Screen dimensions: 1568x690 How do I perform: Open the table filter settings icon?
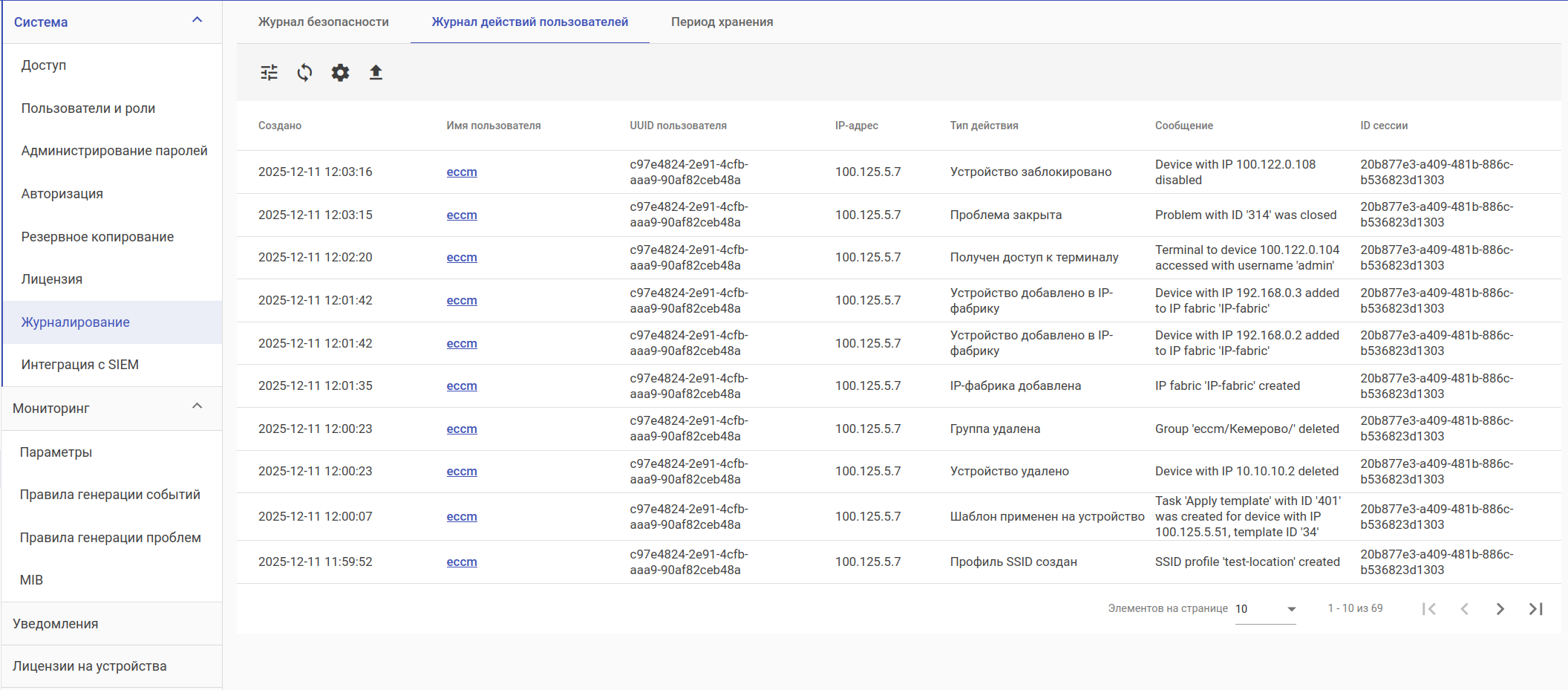coord(269,72)
